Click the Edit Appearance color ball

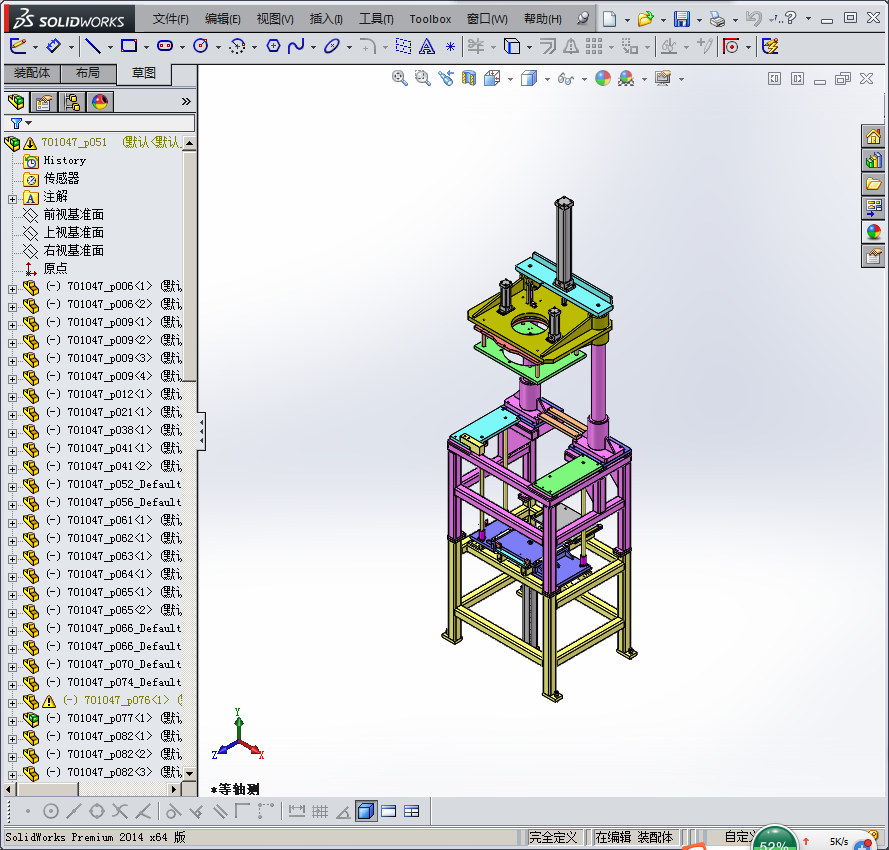(x=603, y=78)
